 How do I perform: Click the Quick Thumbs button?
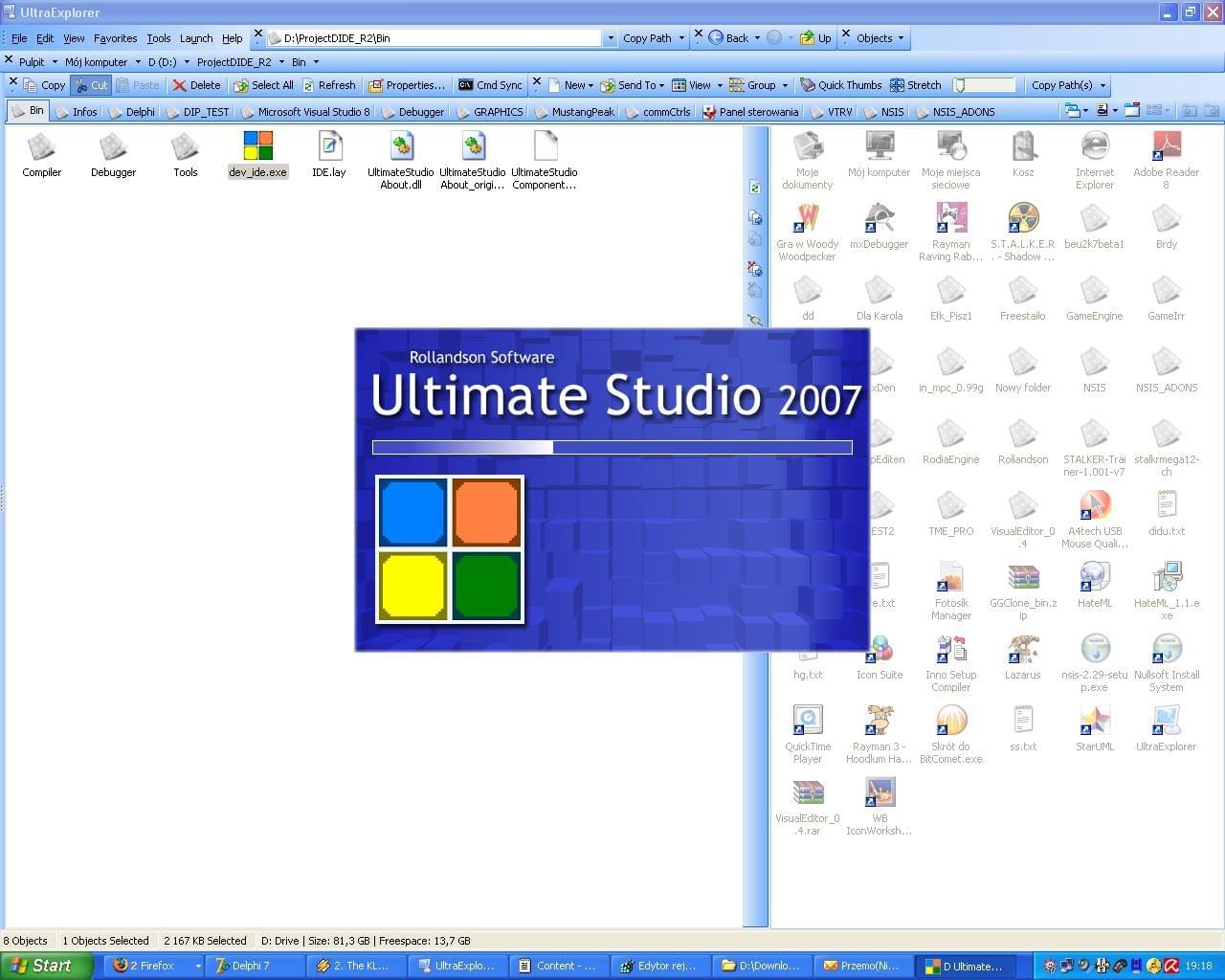coord(841,85)
